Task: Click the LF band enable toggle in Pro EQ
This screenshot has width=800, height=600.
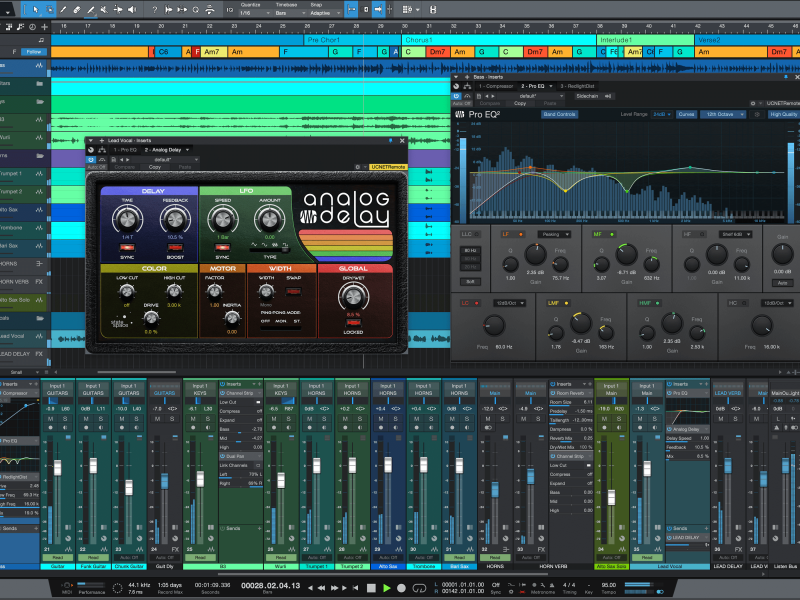Action: pos(521,234)
